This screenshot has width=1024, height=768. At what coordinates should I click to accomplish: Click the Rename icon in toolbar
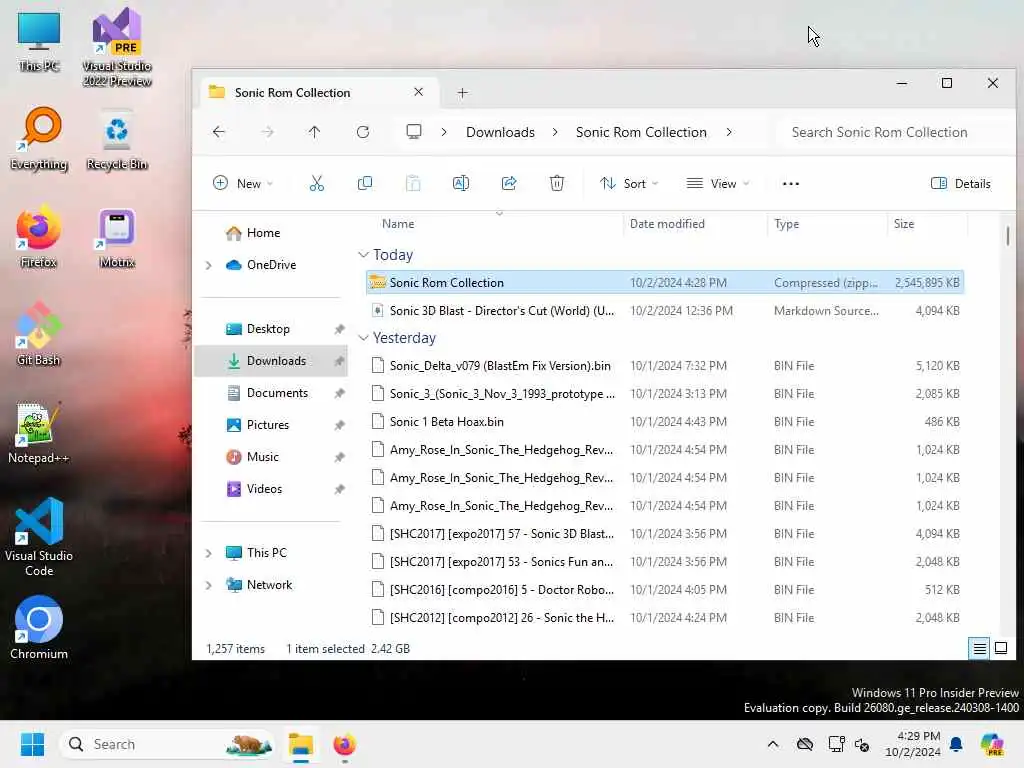461,184
